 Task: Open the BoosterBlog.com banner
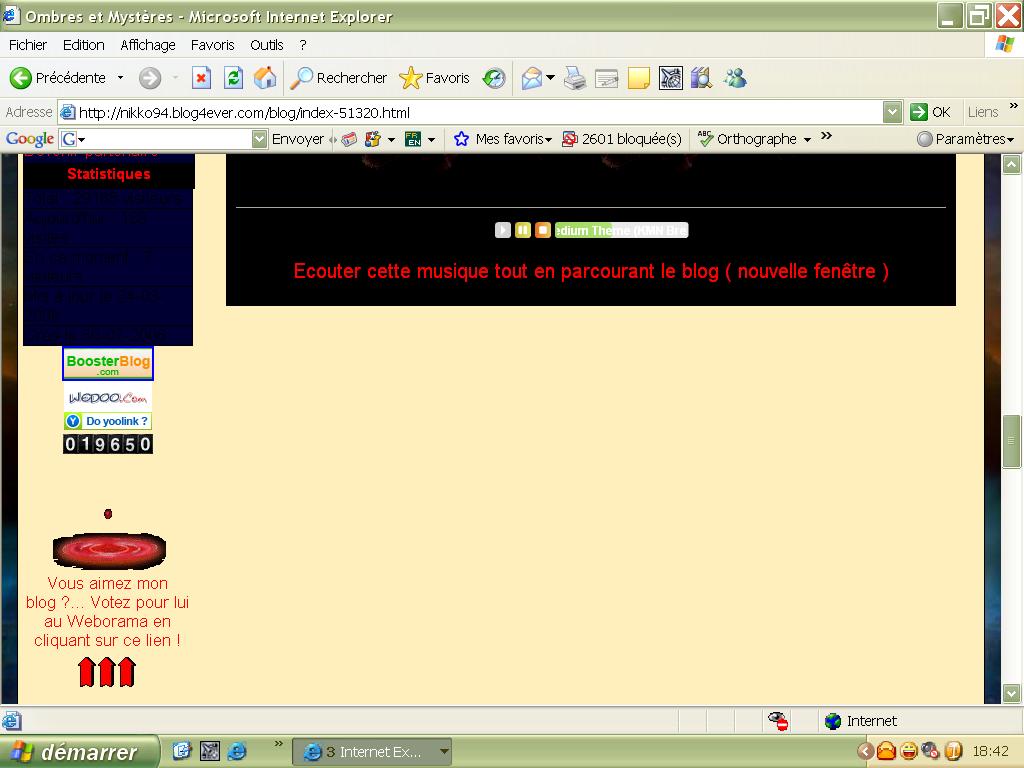(108, 363)
